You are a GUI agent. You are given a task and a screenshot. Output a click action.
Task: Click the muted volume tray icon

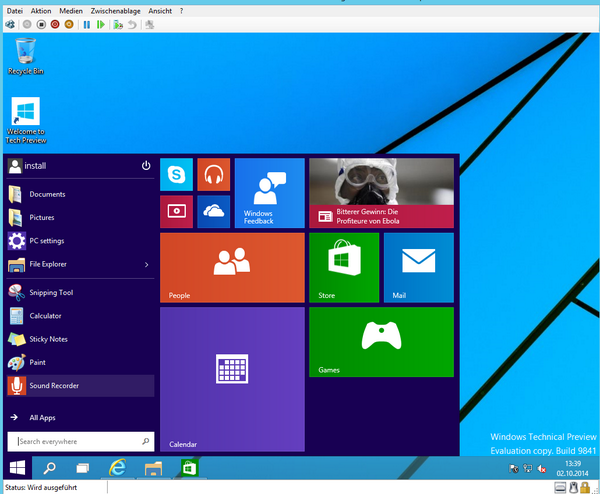click(541, 468)
